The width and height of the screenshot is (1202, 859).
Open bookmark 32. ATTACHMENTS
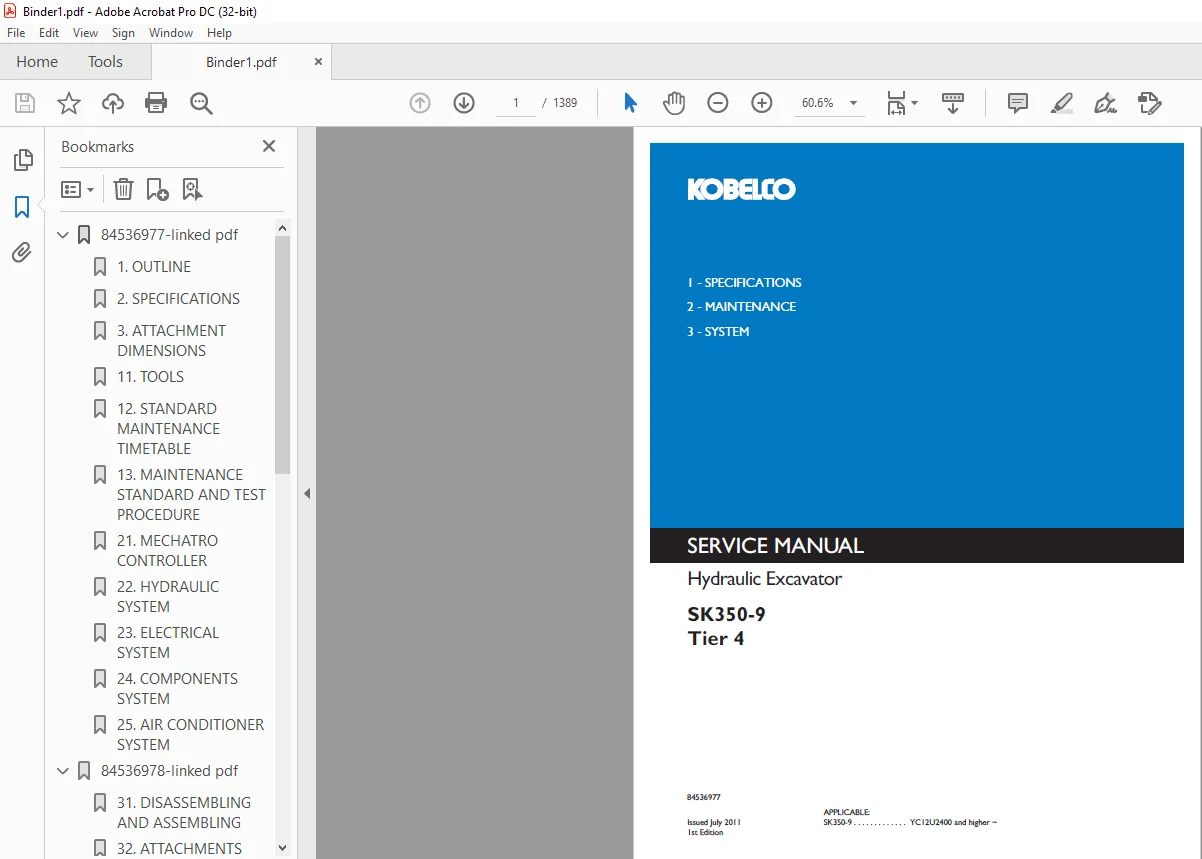click(x=179, y=849)
